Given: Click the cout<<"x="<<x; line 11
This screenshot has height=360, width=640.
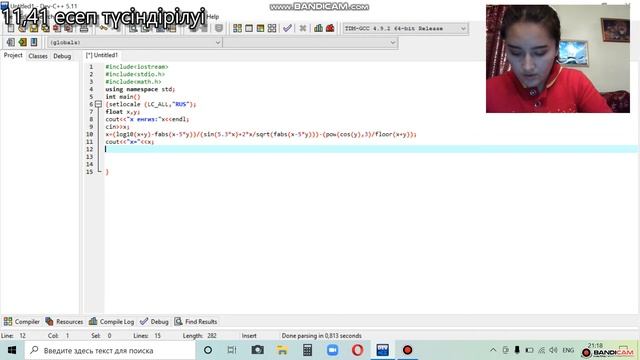Looking at the screenshot, I should [130, 142].
